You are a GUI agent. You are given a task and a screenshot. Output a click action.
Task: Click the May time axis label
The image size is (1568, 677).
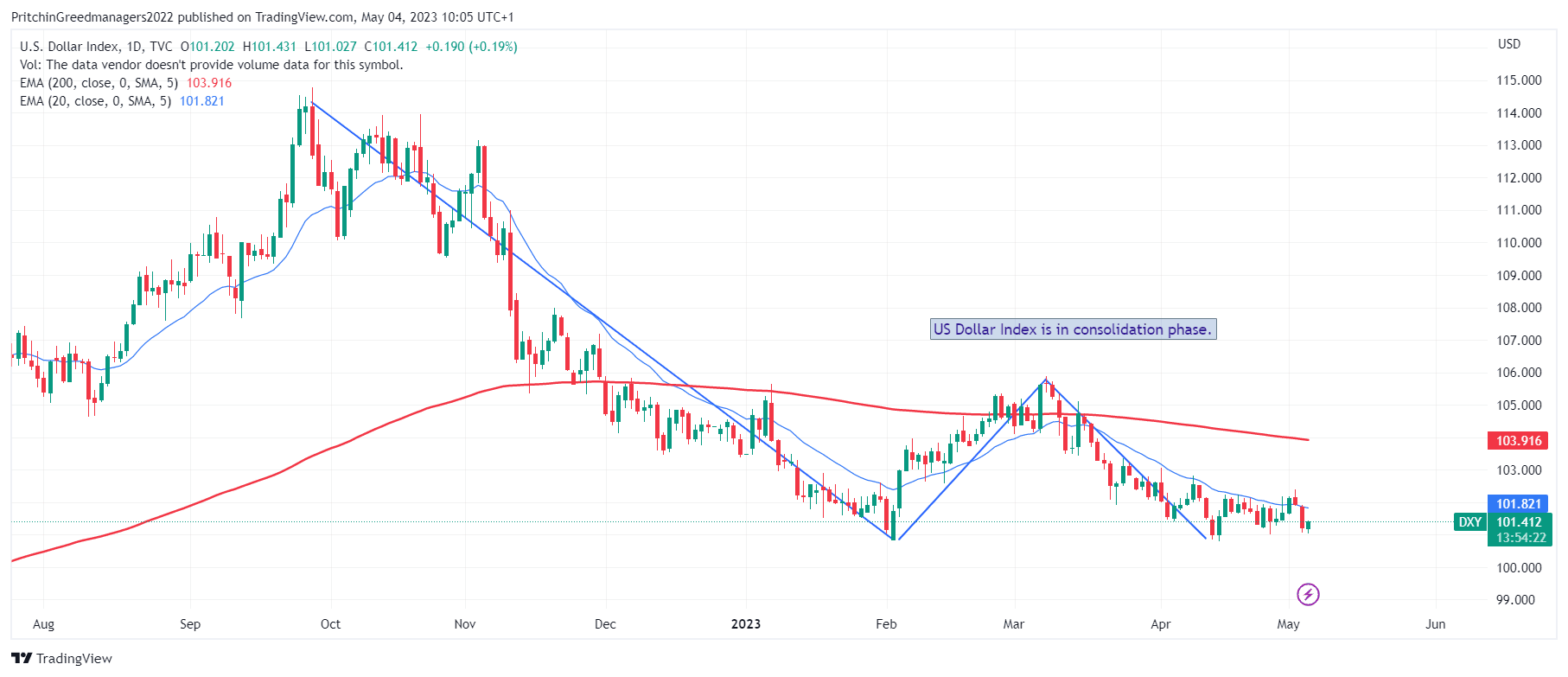[1288, 624]
